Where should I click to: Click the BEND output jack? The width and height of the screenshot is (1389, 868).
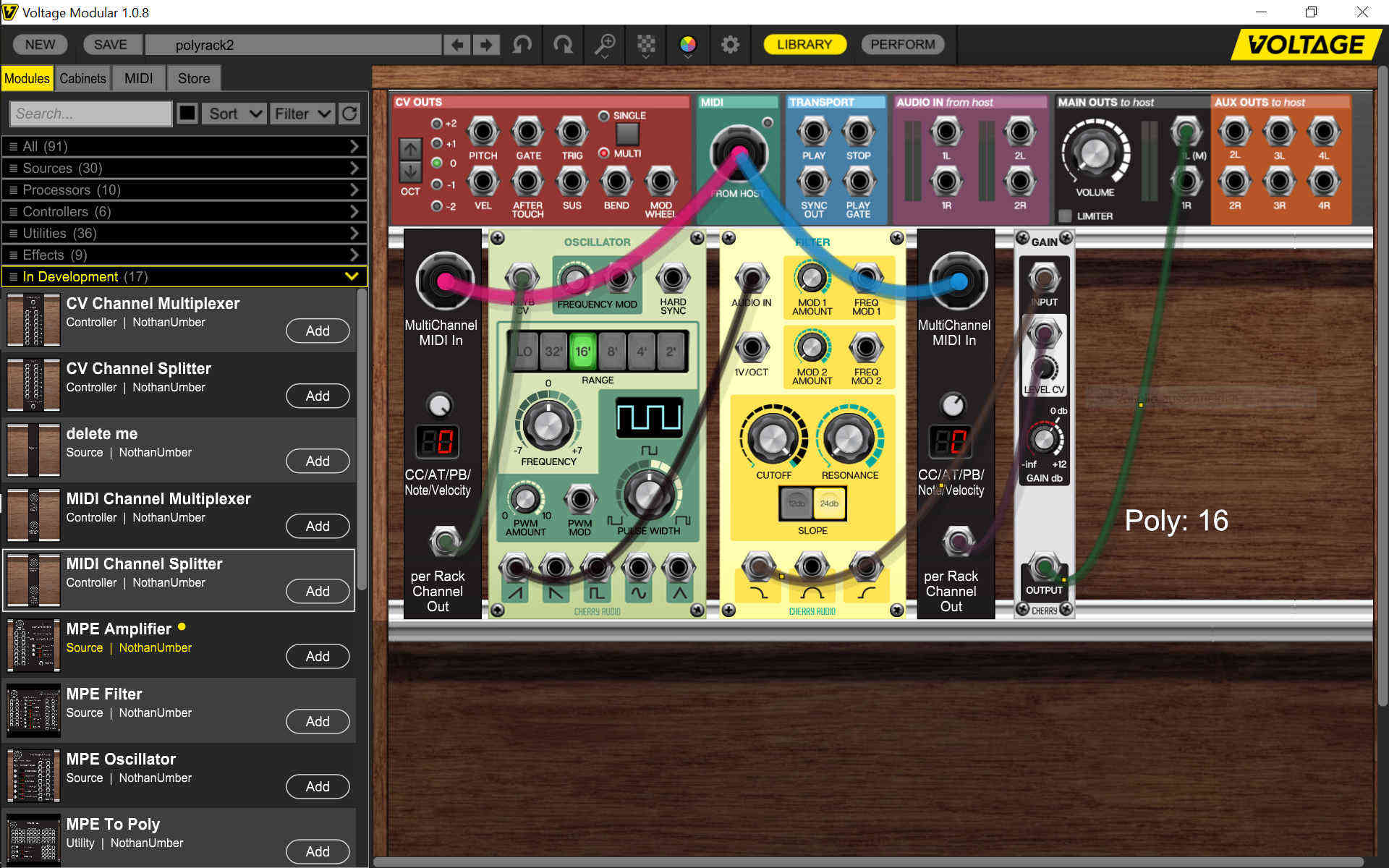(616, 182)
